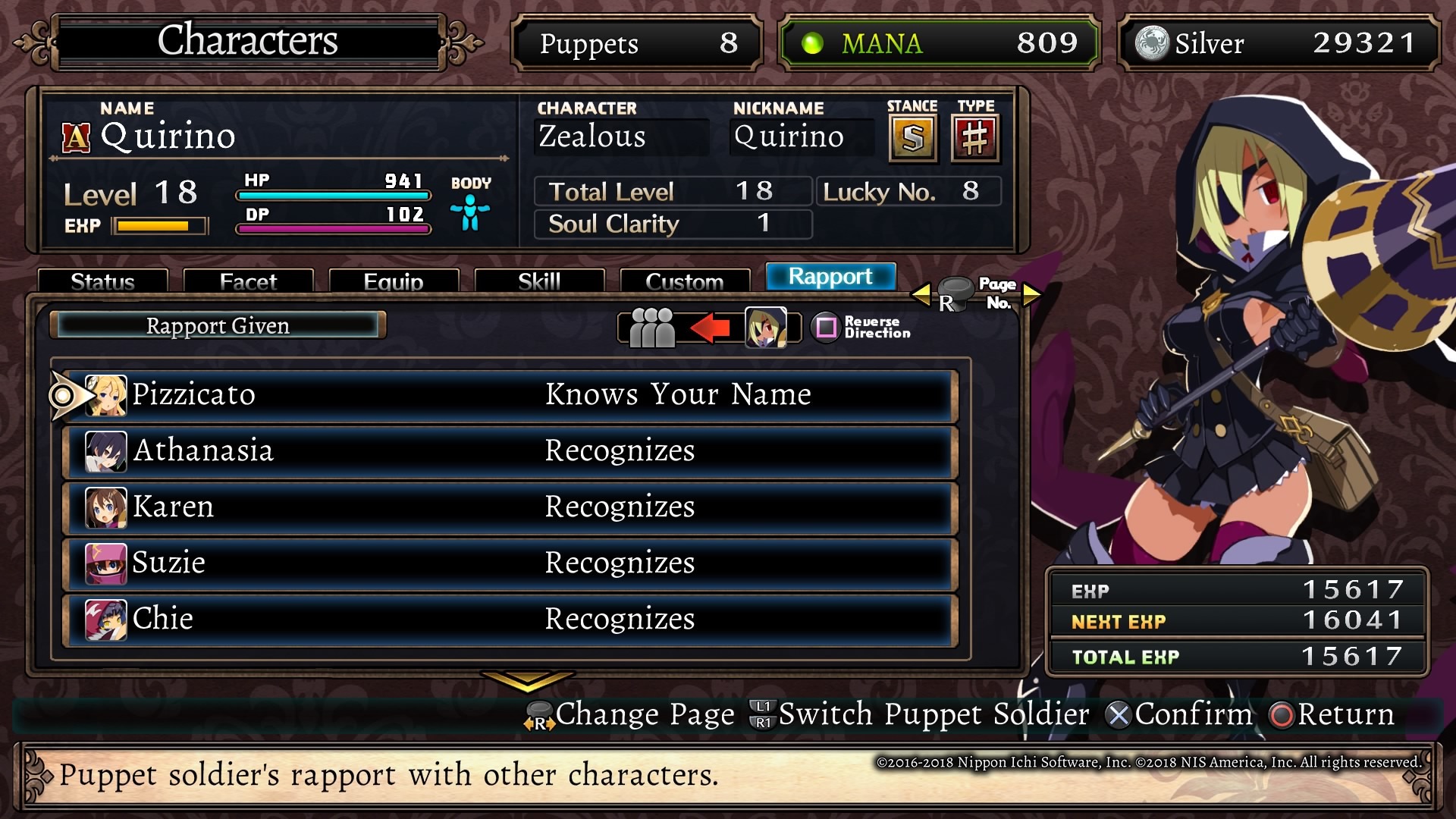Click the blue Body figure icon
This screenshot has height=819, width=1456.
470,212
